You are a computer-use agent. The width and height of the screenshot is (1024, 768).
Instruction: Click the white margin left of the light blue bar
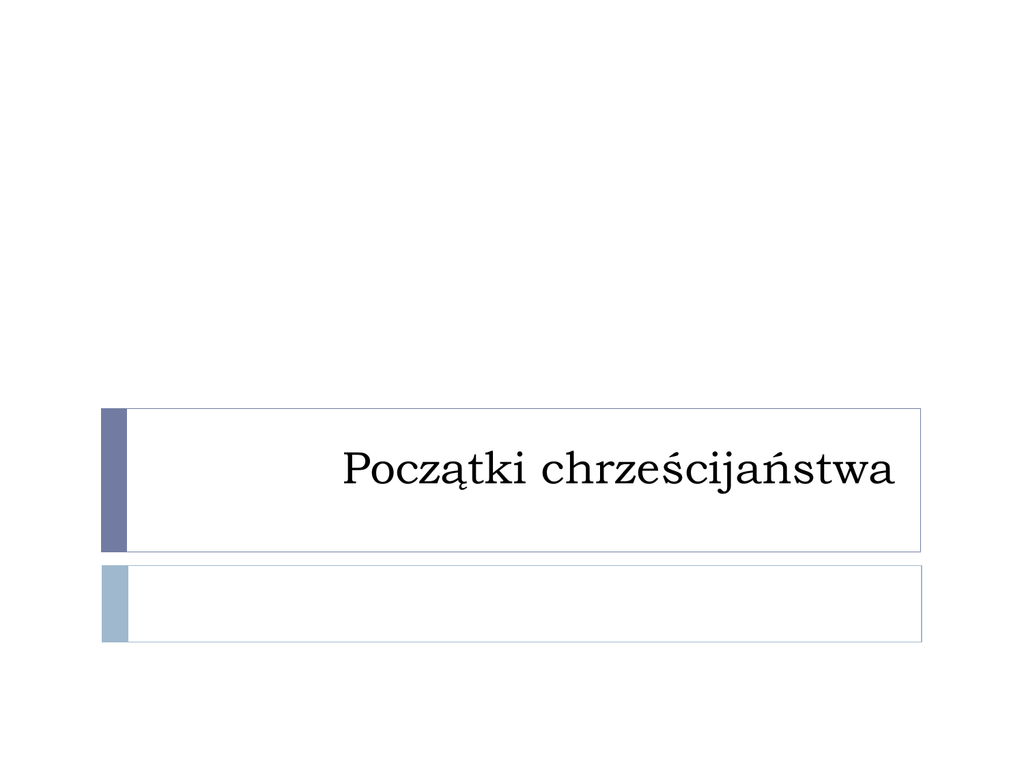pyautogui.click(x=50, y=603)
